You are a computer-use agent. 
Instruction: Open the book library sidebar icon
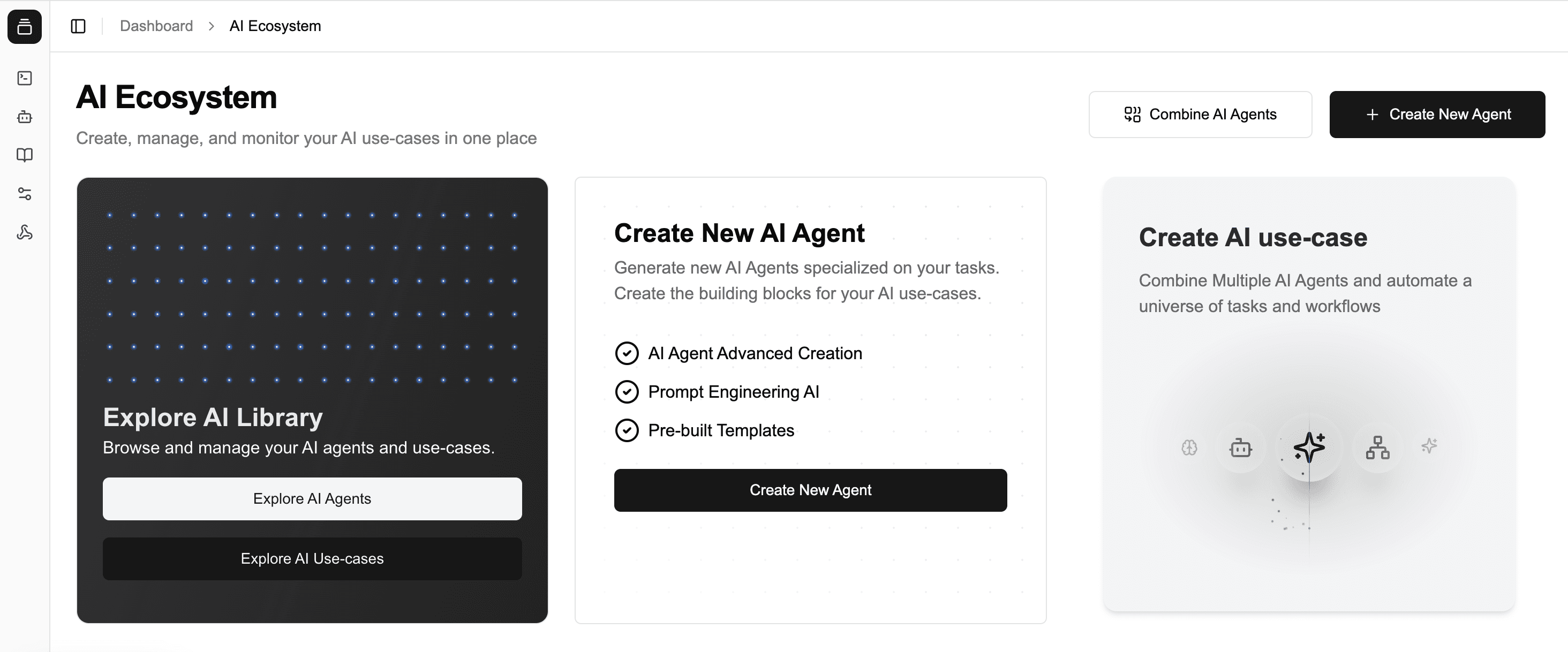(25, 155)
